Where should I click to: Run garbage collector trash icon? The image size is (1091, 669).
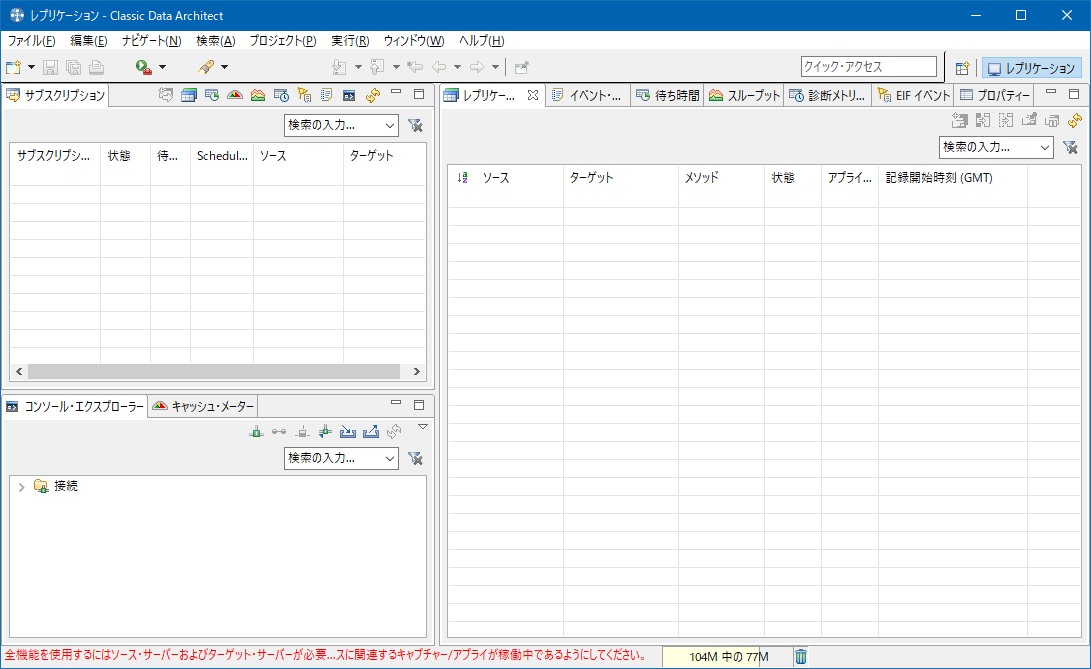801,656
